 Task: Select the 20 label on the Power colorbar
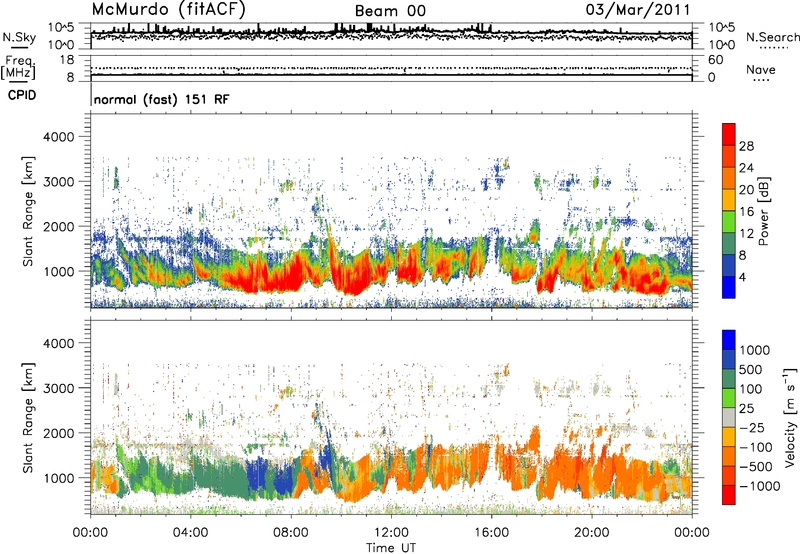[x=746, y=190]
